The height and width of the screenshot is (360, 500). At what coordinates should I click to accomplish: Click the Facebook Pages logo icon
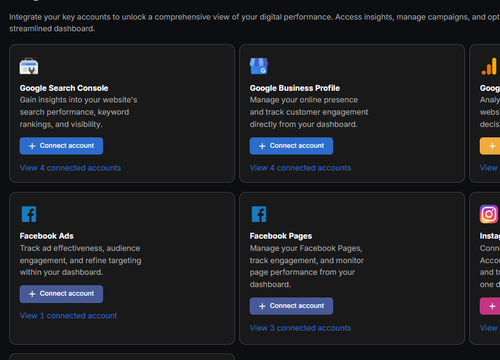coord(259,214)
